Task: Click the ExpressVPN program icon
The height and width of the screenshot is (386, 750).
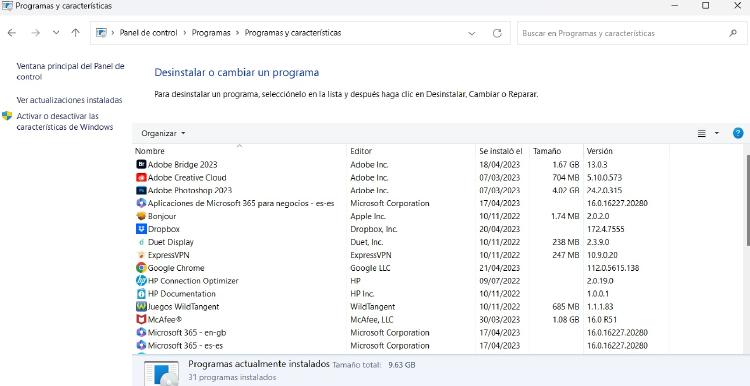Action: pos(141,255)
